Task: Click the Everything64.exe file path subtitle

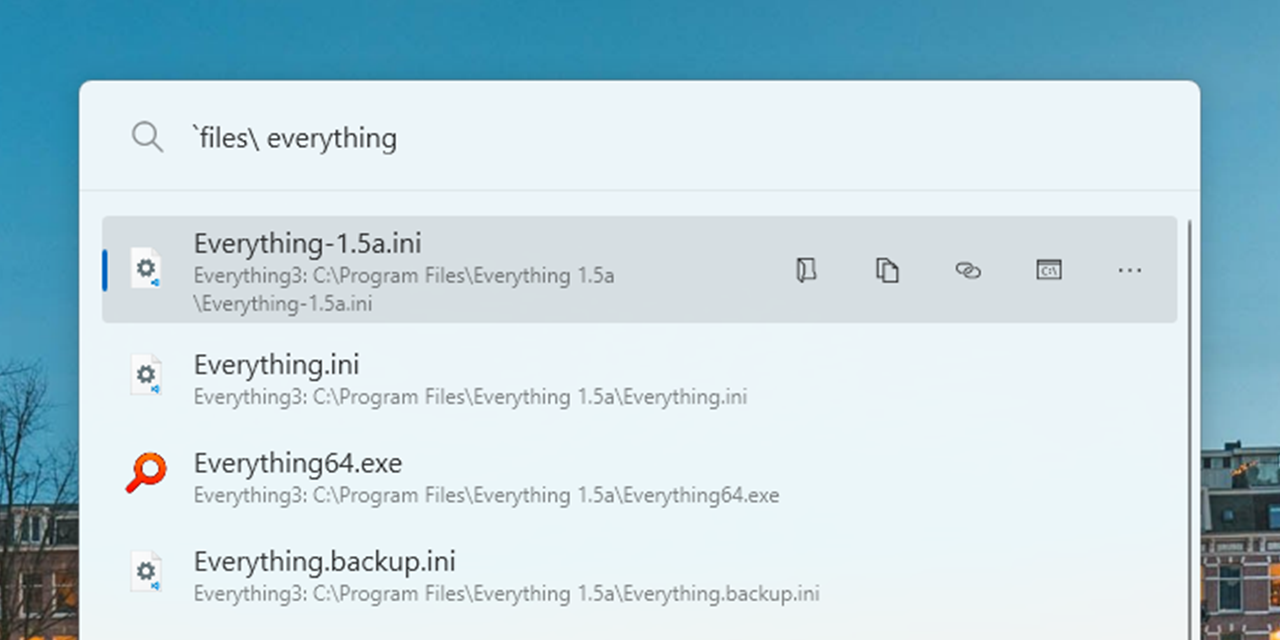Action: click(x=486, y=495)
